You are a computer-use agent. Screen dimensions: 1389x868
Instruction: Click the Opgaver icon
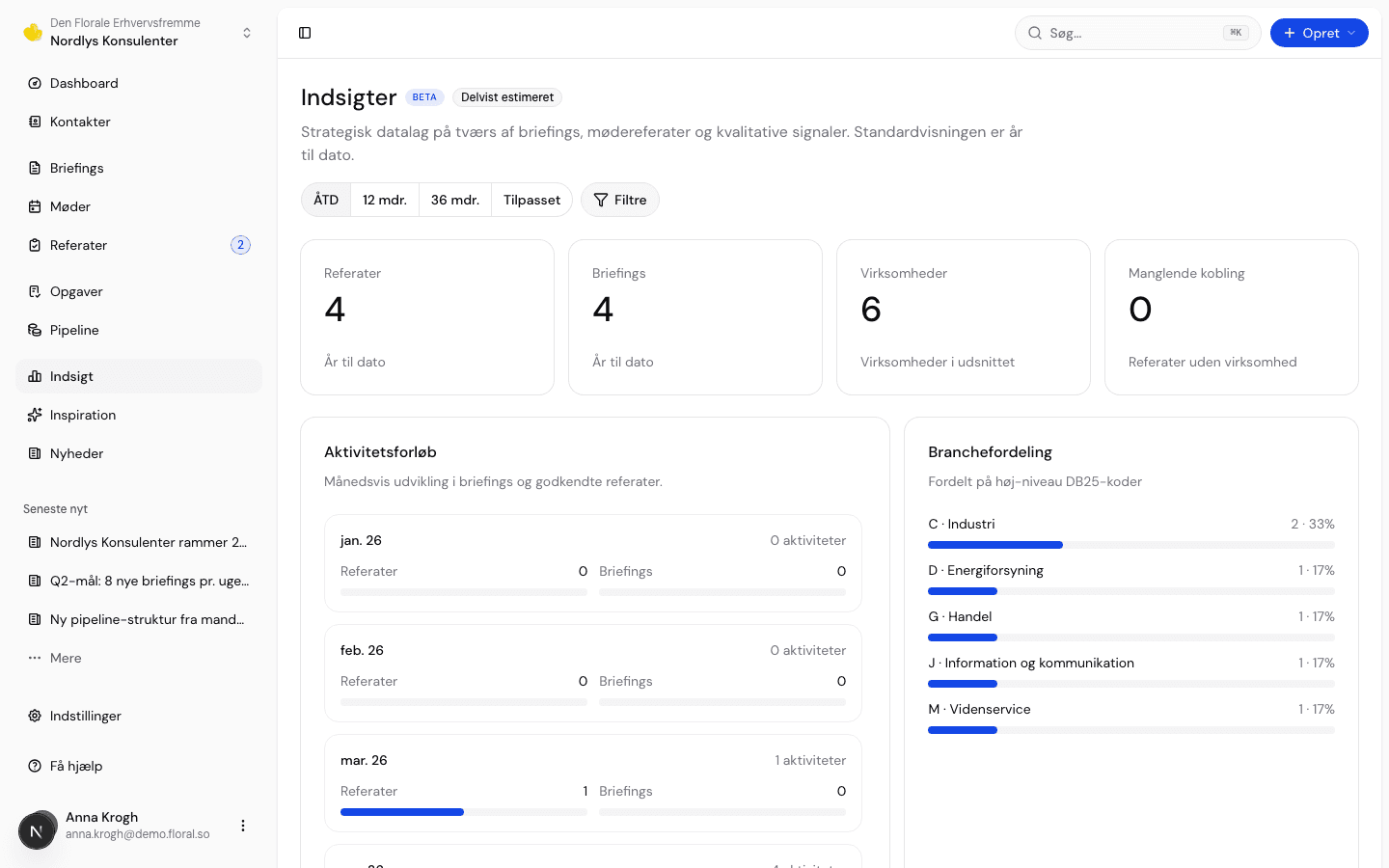click(x=35, y=291)
